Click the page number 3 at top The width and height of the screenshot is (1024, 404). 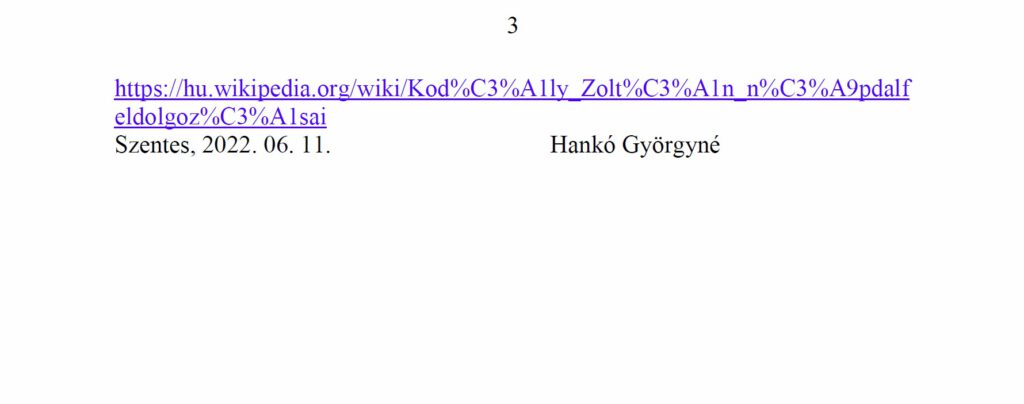pos(513,26)
